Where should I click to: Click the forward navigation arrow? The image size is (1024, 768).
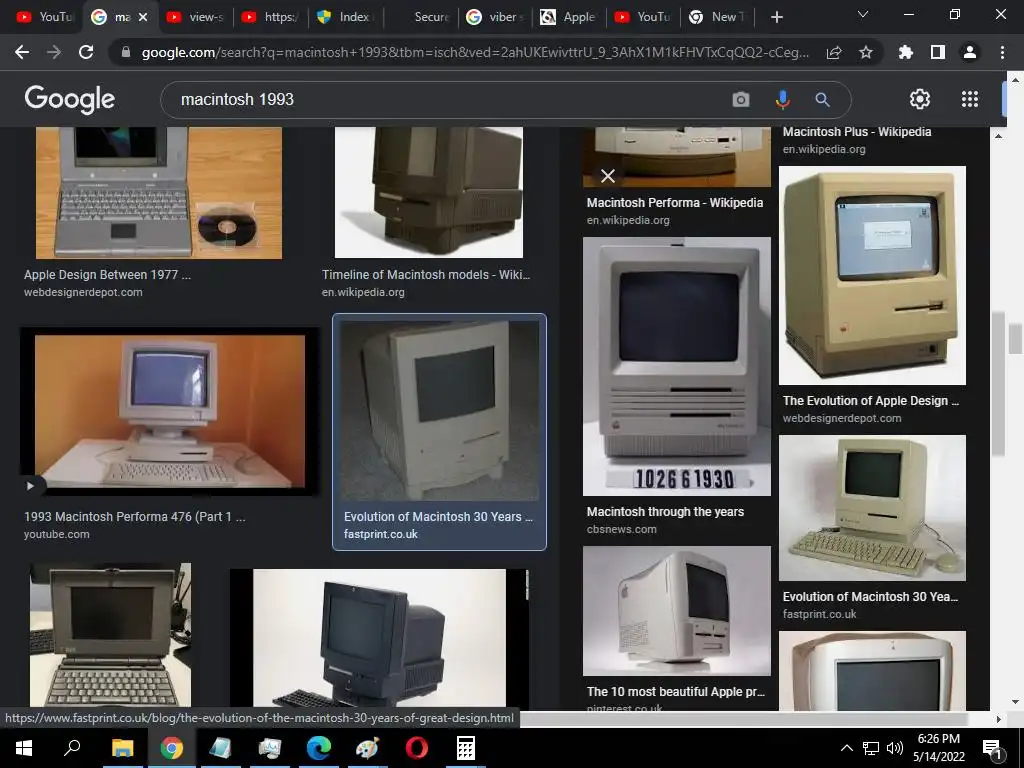click(54, 52)
